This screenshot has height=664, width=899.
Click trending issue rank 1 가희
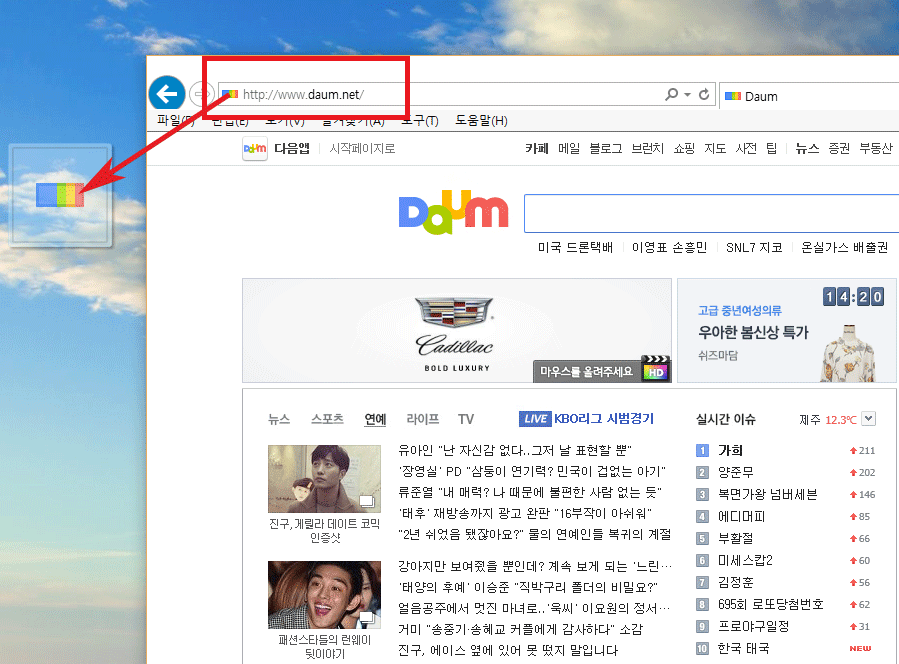730,450
